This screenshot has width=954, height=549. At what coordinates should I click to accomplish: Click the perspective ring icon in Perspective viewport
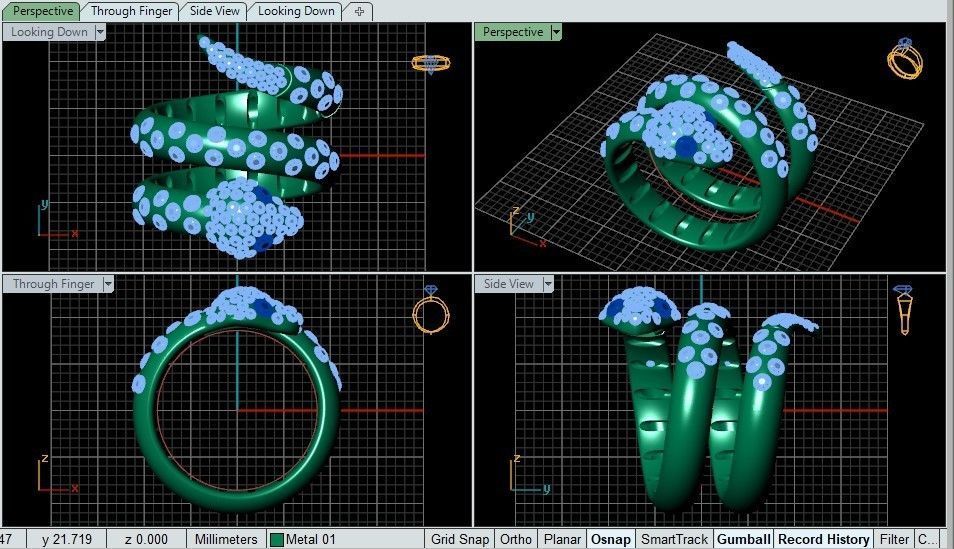905,58
